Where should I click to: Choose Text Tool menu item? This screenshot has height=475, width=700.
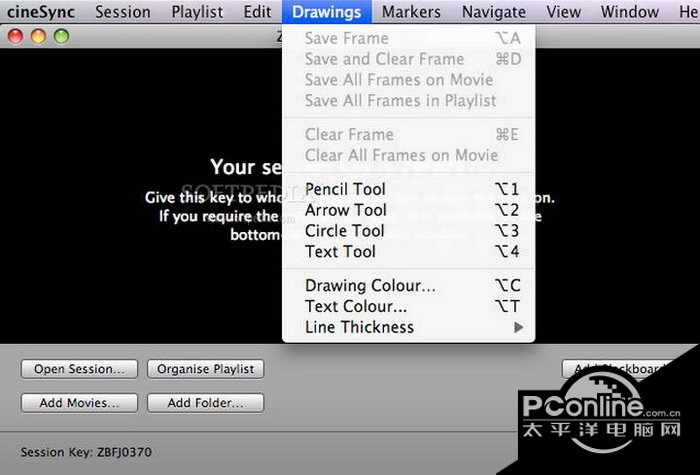[x=408, y=252]
